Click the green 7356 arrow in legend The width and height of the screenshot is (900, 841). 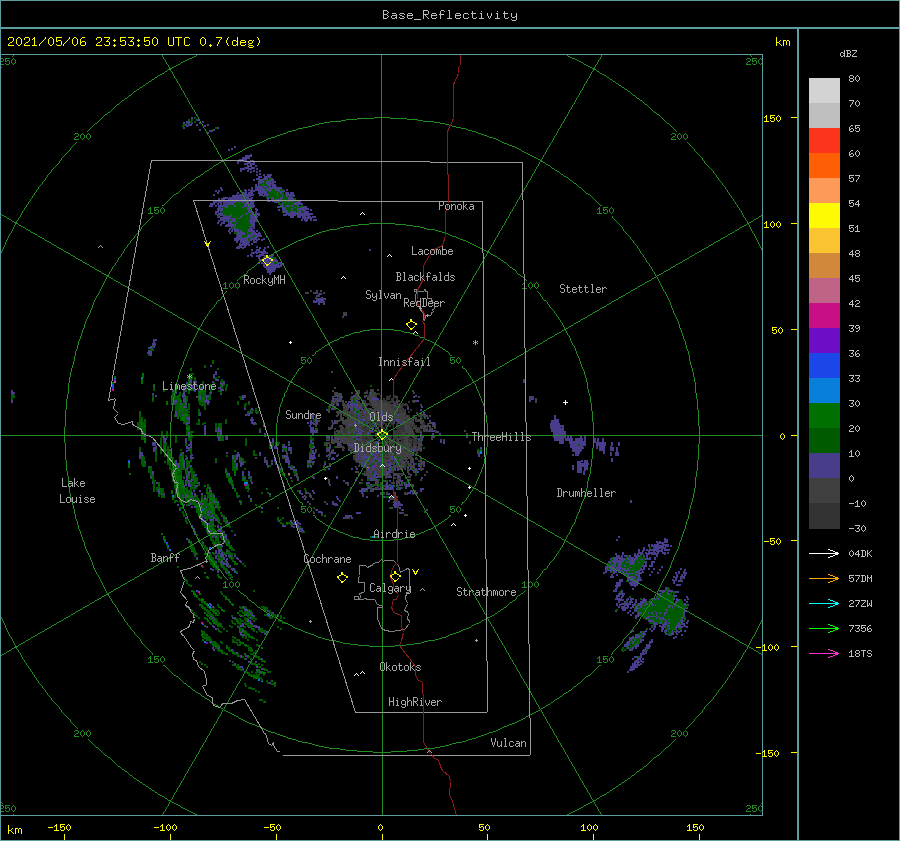tap(824, 629)
